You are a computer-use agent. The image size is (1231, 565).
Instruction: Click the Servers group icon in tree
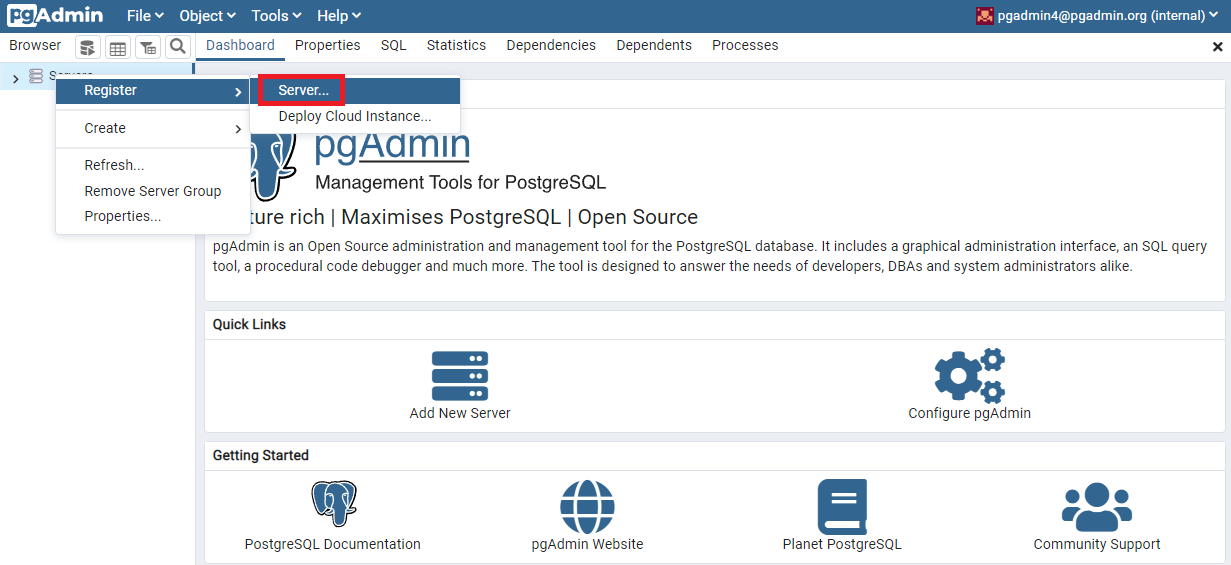click(x=36, y=76)
